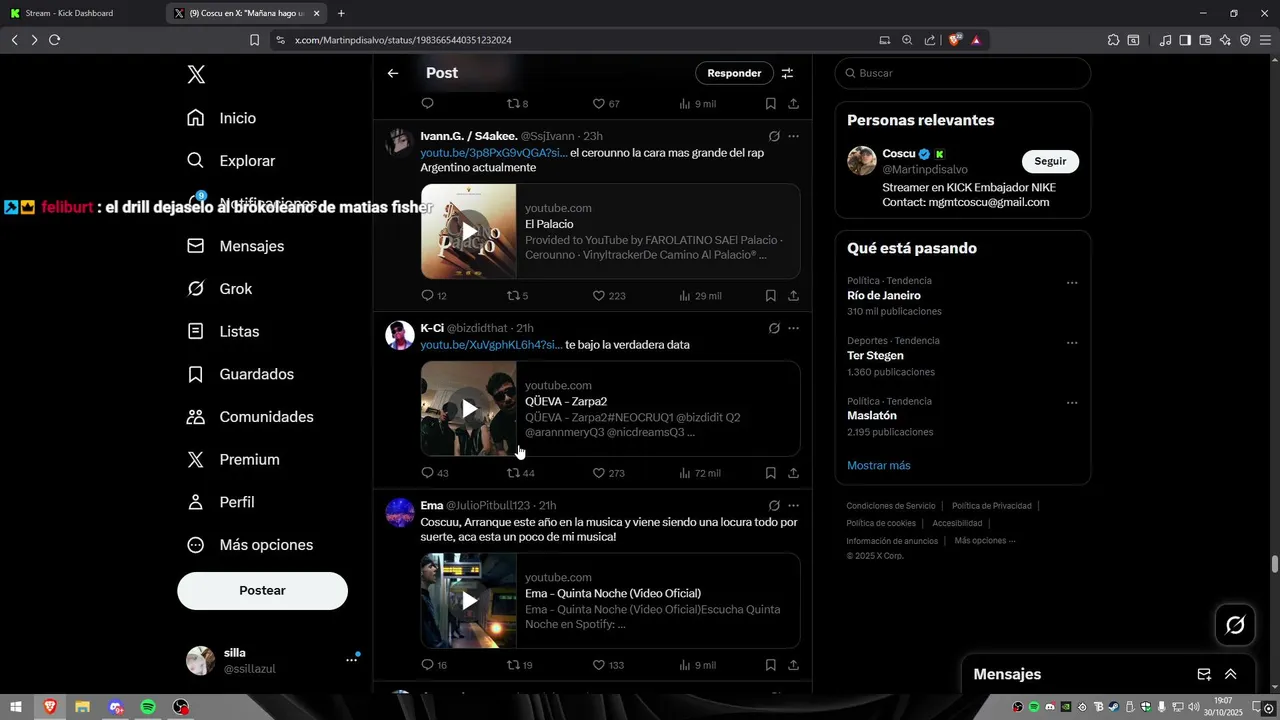
Task: Open Guardados in the sidebar
Action: [240, 374]
